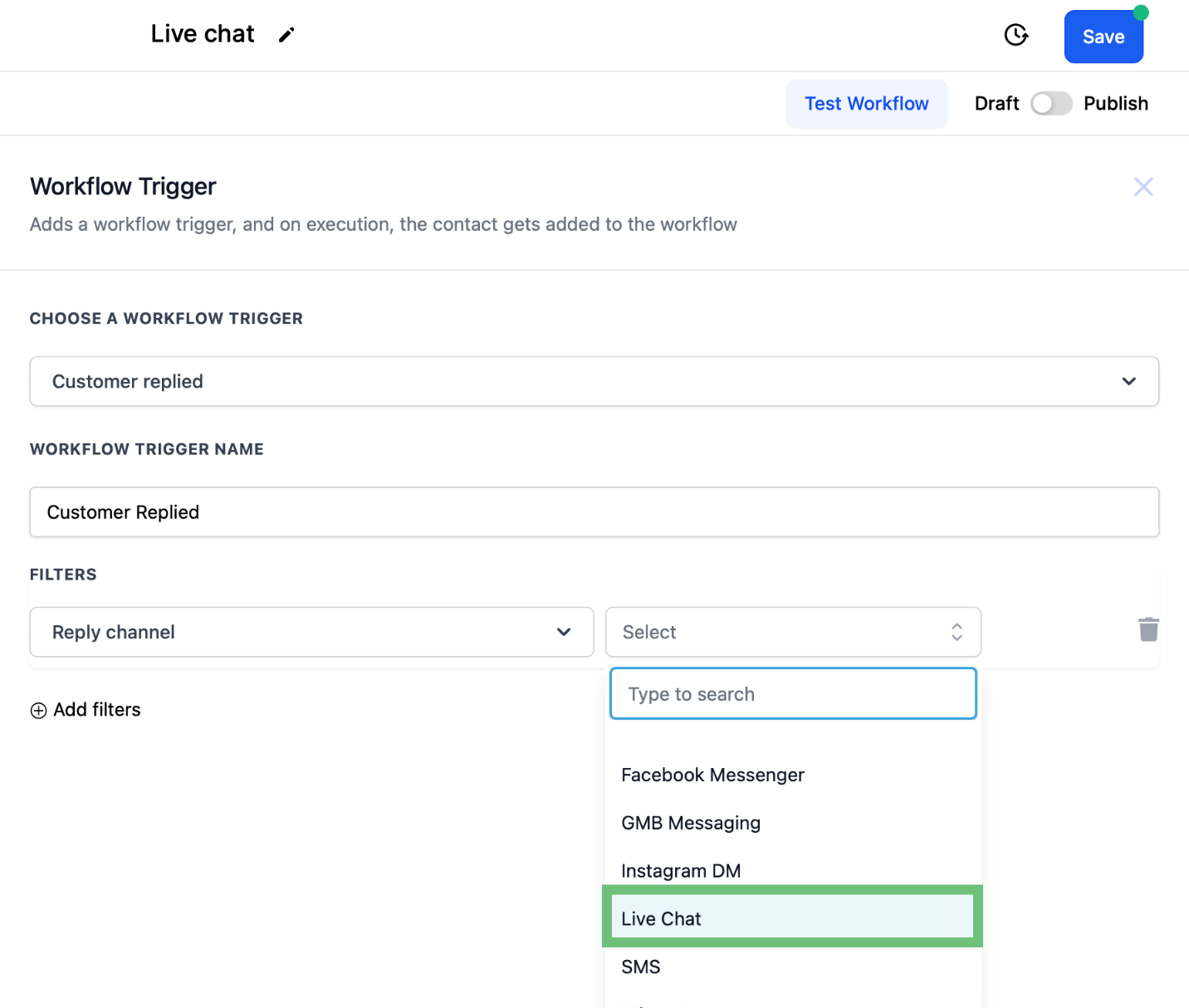
Task: Save the workflow
Action: click(x=1103, y=37)
